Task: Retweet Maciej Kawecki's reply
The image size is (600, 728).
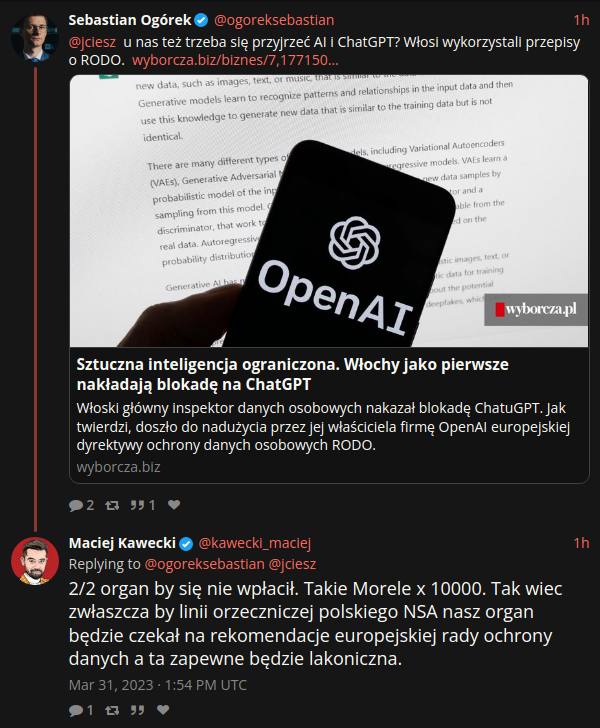Action: pos(112,710)
